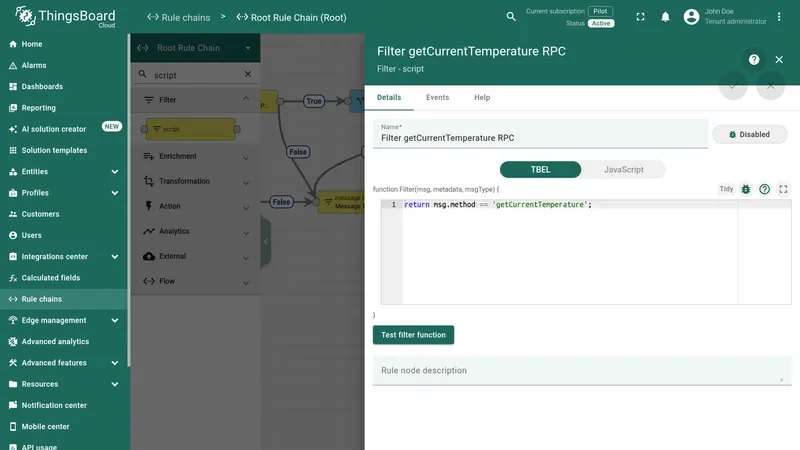
Task: Expand Edge management chevron
Action: click(x=115, y=320)
